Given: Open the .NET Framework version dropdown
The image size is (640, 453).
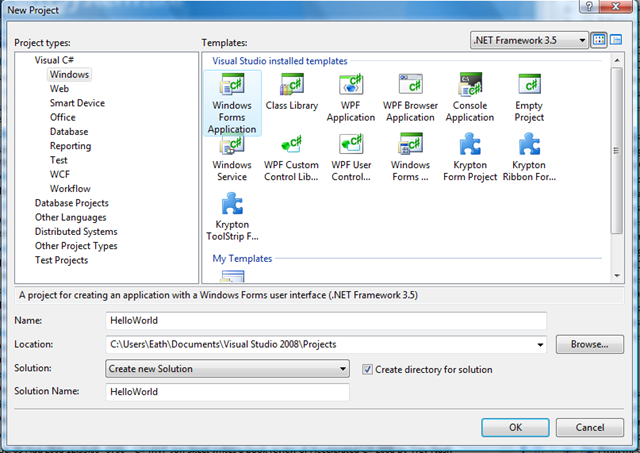Looking at the screenshot, I should pos(529,40).
